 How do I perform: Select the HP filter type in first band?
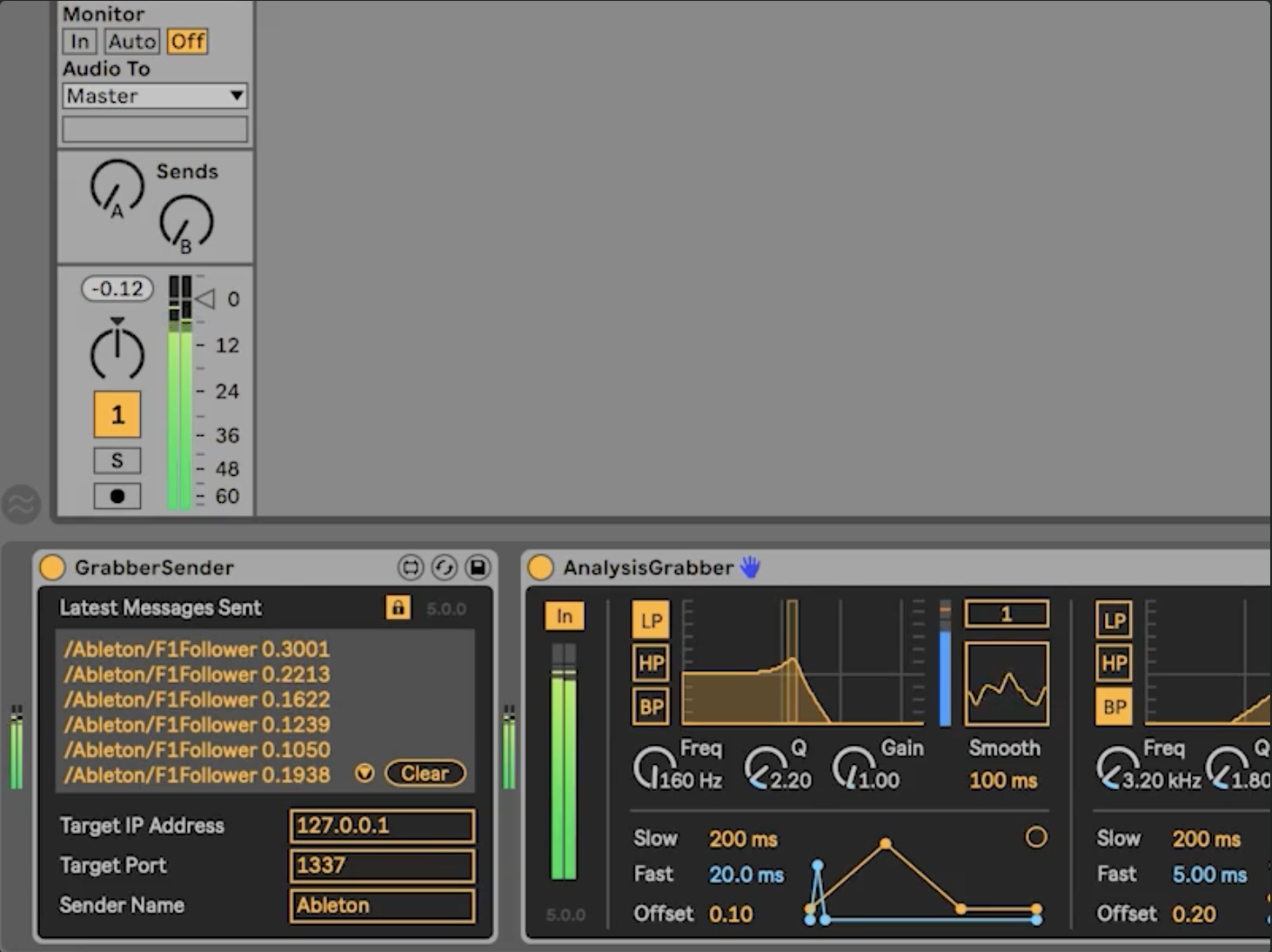651,664
